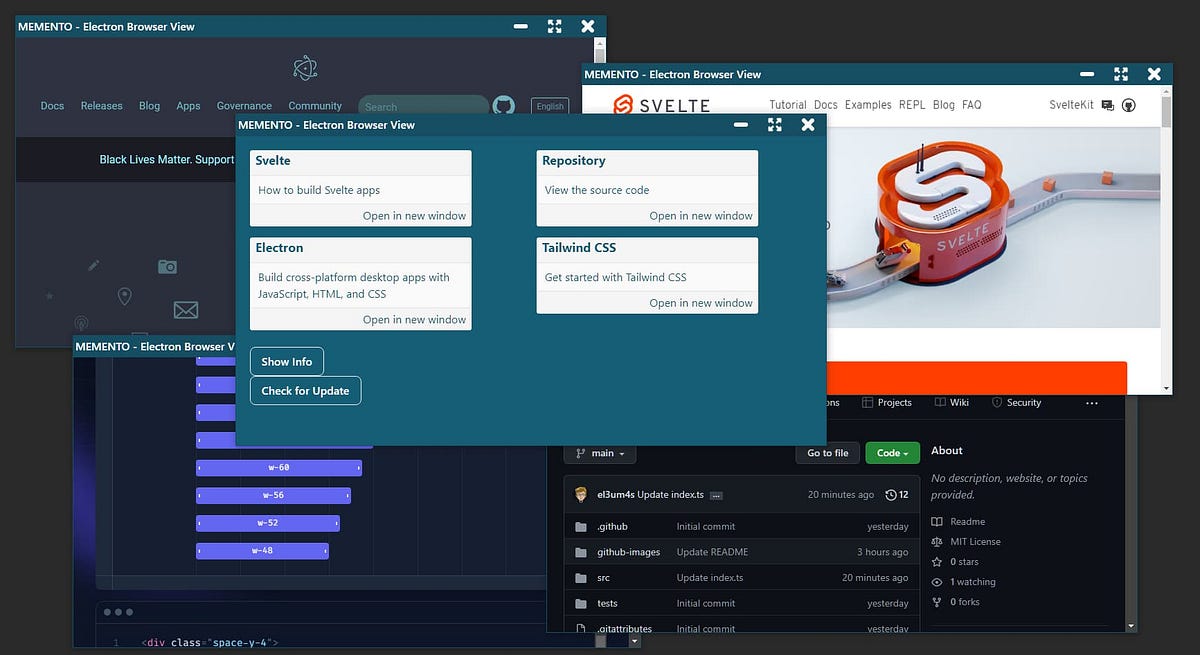Click the Check for Update button

pyautogui.click(x=305, y=390)
